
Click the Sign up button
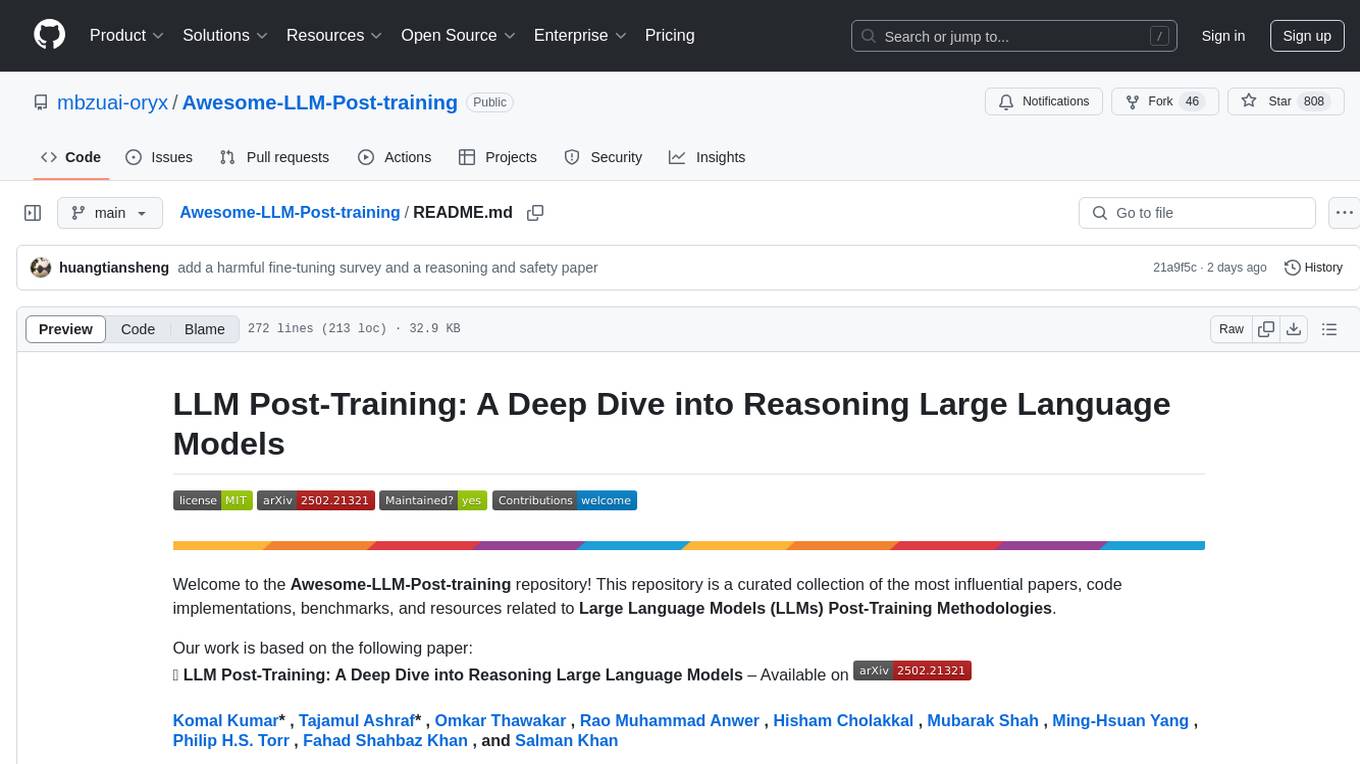(x=1307, y=36)
